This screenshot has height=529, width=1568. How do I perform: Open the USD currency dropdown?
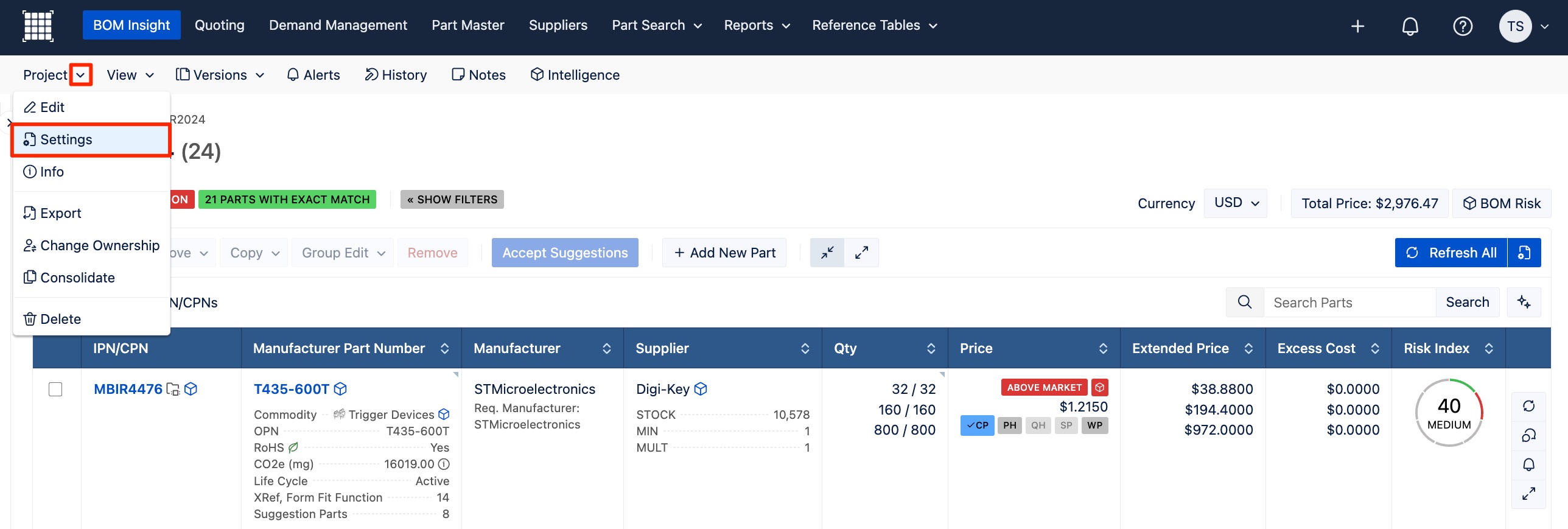(x=1236, y=203)
